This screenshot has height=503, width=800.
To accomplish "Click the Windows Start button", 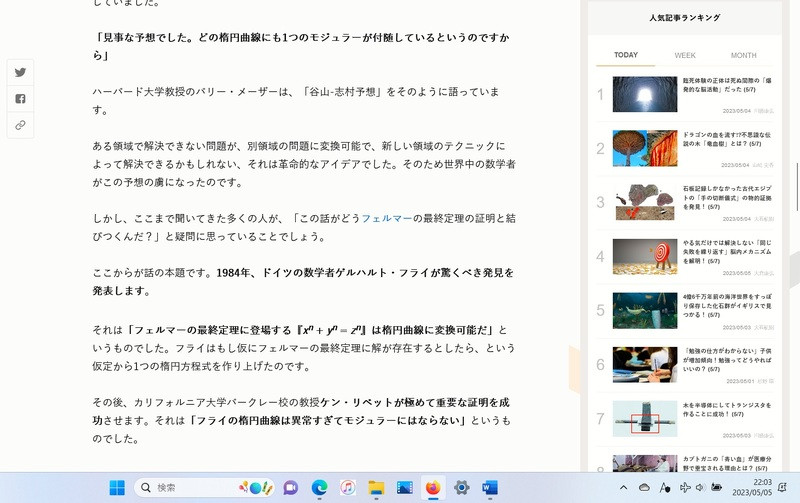I will [x=117, y=487].
